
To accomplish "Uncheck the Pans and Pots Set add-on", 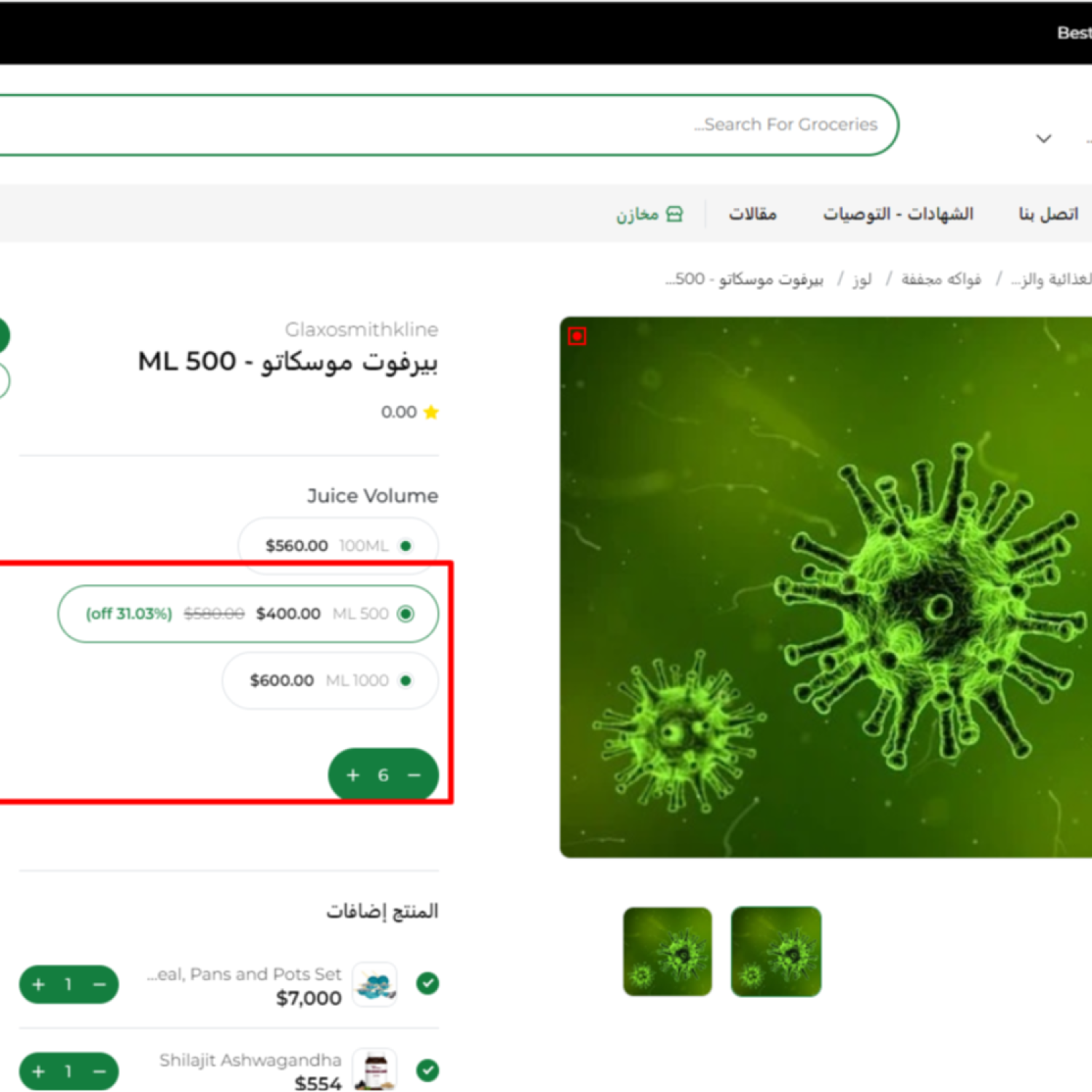I will tap(427, 984).
